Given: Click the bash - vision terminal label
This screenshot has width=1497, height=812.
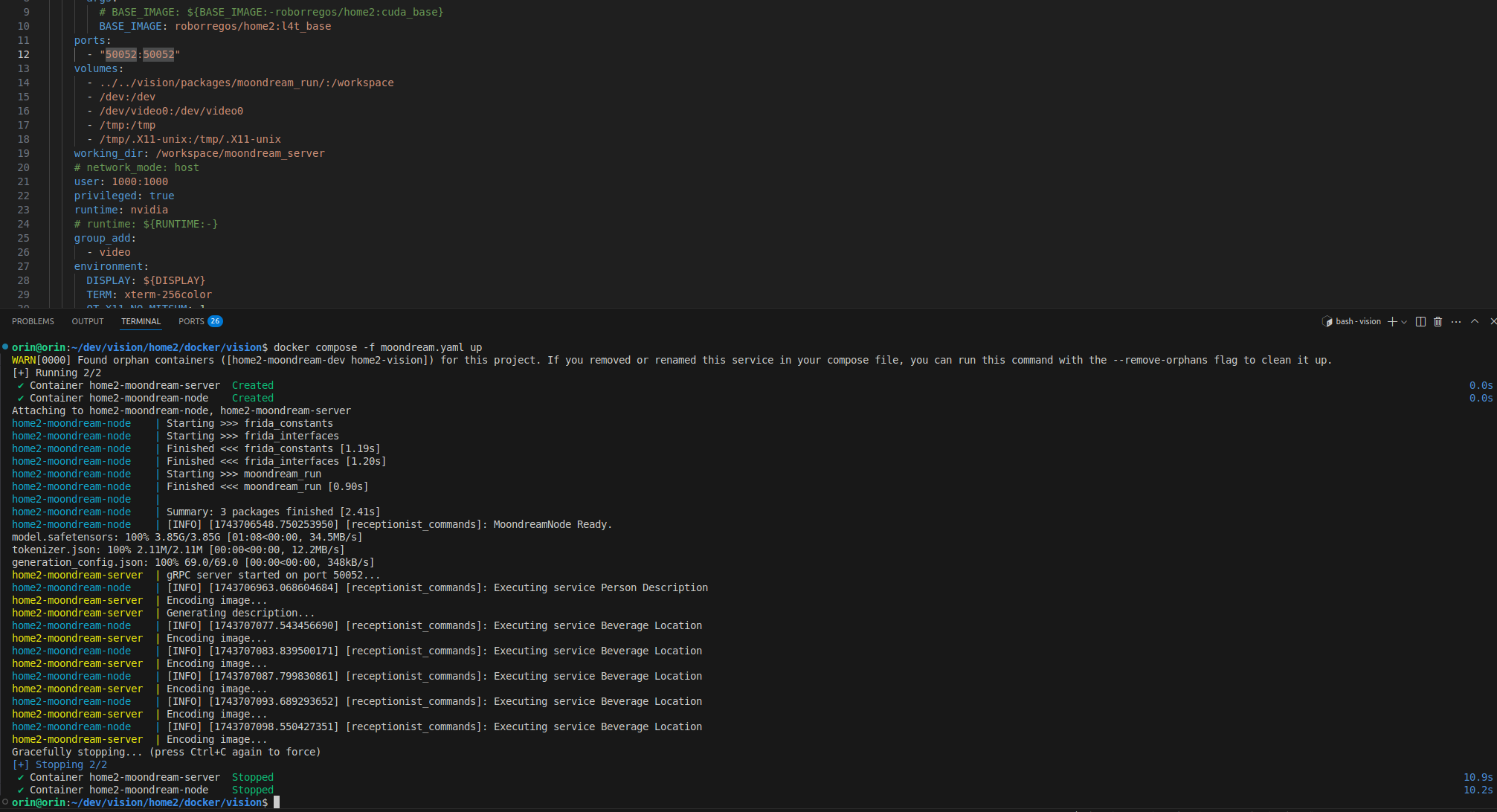Looking at the screenshot, I should [x=1358, y=322].
